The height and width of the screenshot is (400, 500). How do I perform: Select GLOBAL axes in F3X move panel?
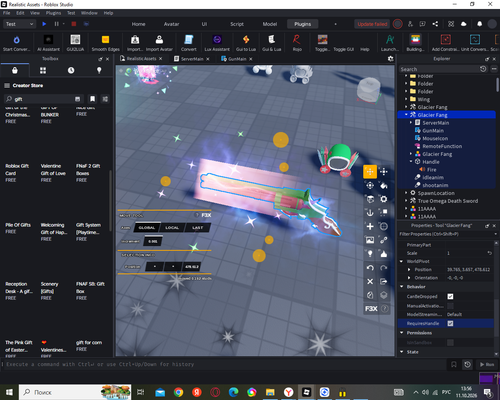[x=147, y=228]
